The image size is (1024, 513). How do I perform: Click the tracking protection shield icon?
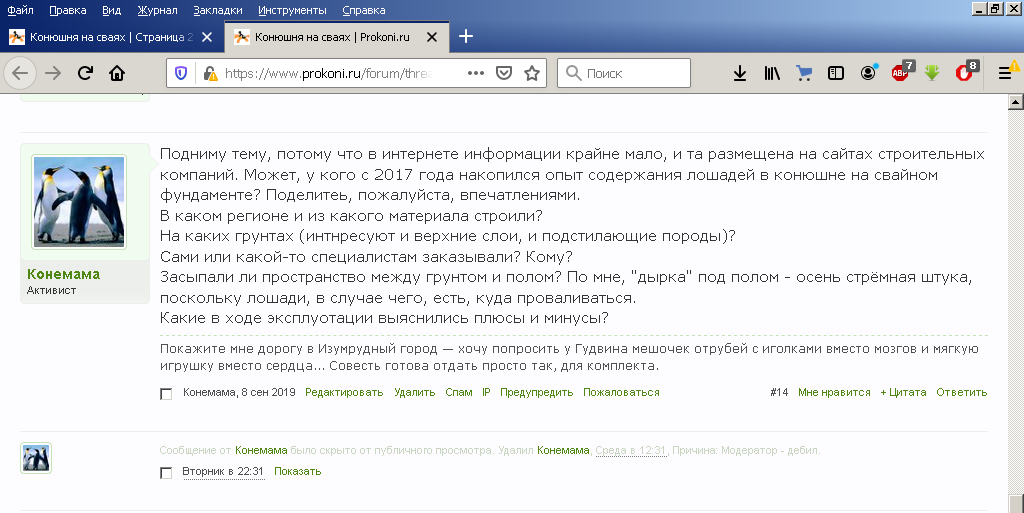pyautogui.click(x=181, y=73)
